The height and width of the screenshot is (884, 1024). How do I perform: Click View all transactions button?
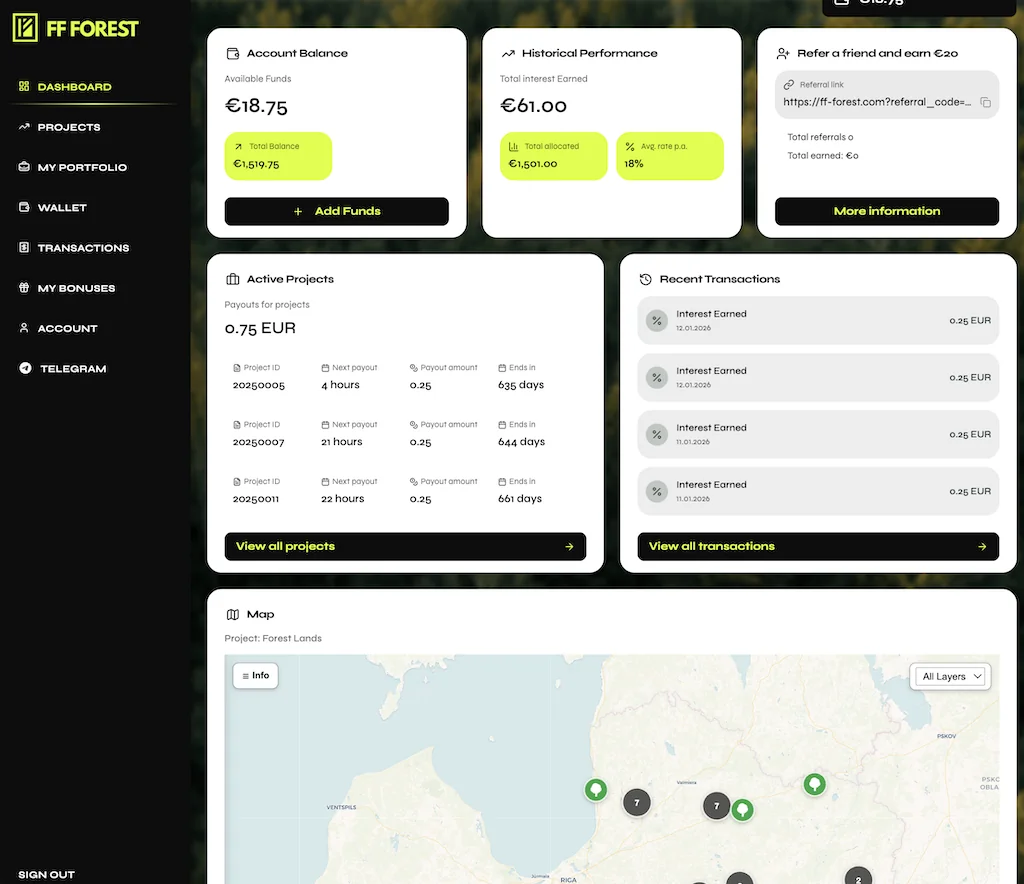coord(817,547)
